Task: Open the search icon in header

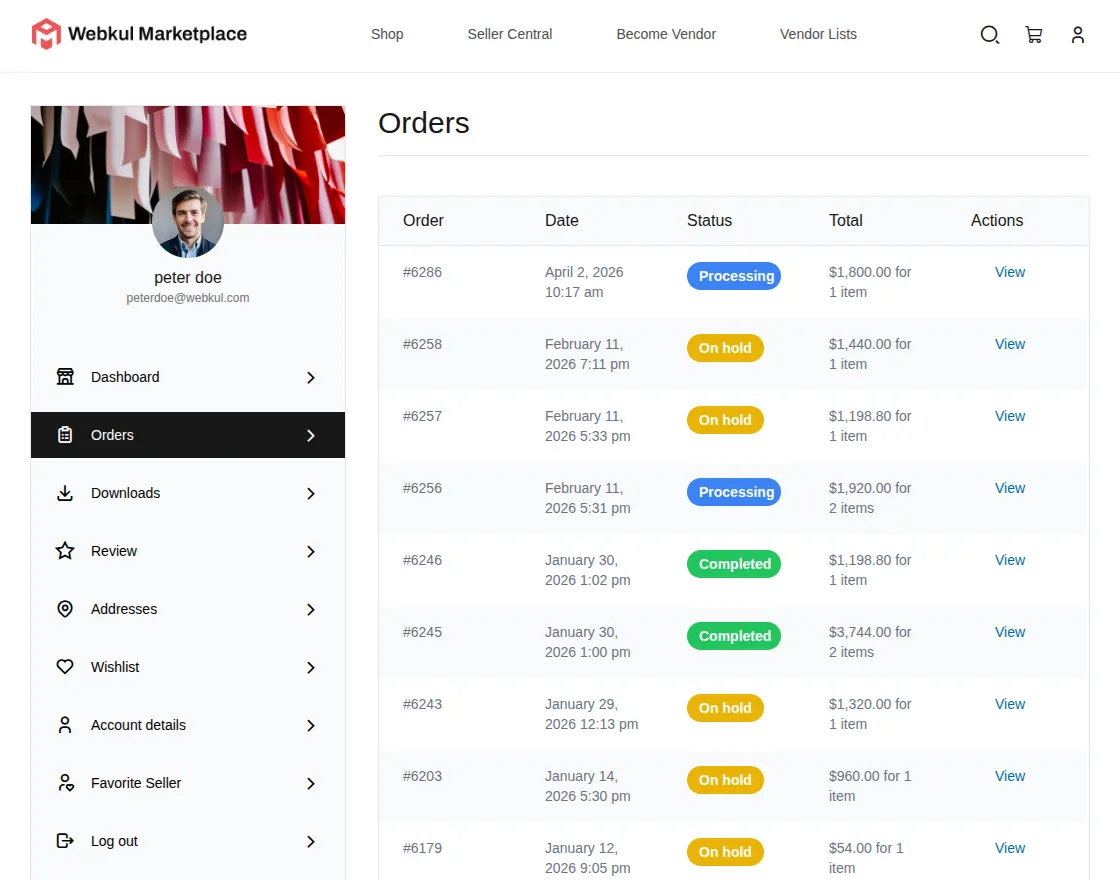Action: pos(989,34)
